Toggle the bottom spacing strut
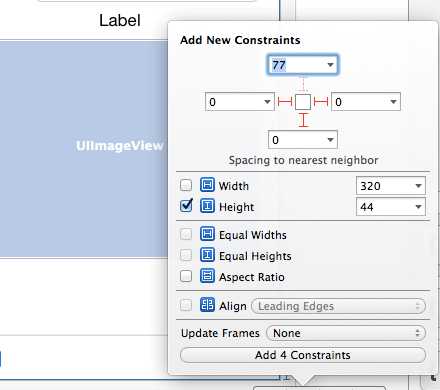This screenshot has height=390, width=440. click(x=303, y=120)
